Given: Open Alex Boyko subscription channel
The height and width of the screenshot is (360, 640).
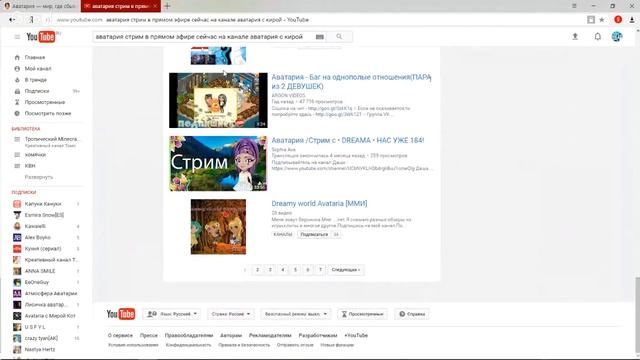Looking at the screenshot, I should pos(38,238).
